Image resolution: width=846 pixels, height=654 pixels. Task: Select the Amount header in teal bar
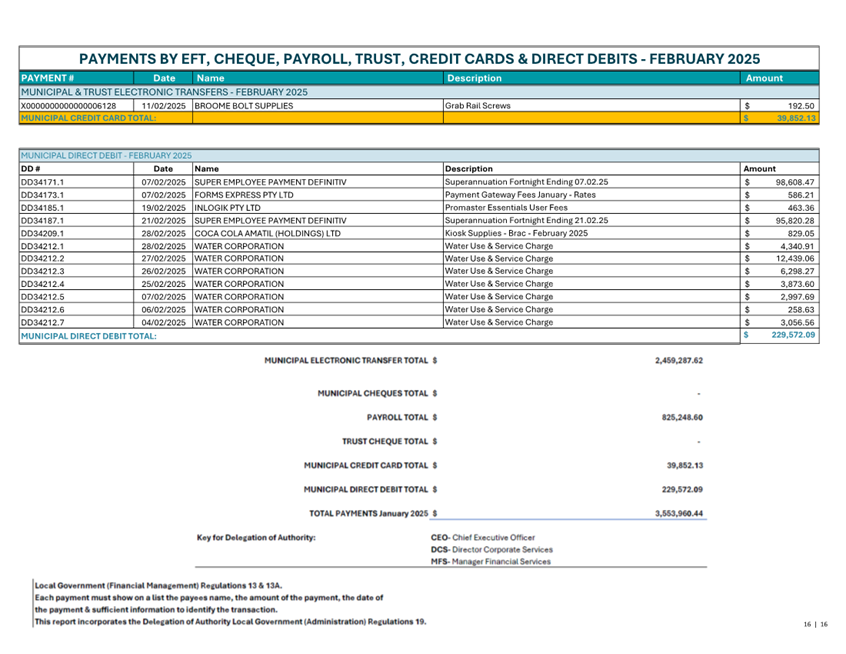(764, 78)
